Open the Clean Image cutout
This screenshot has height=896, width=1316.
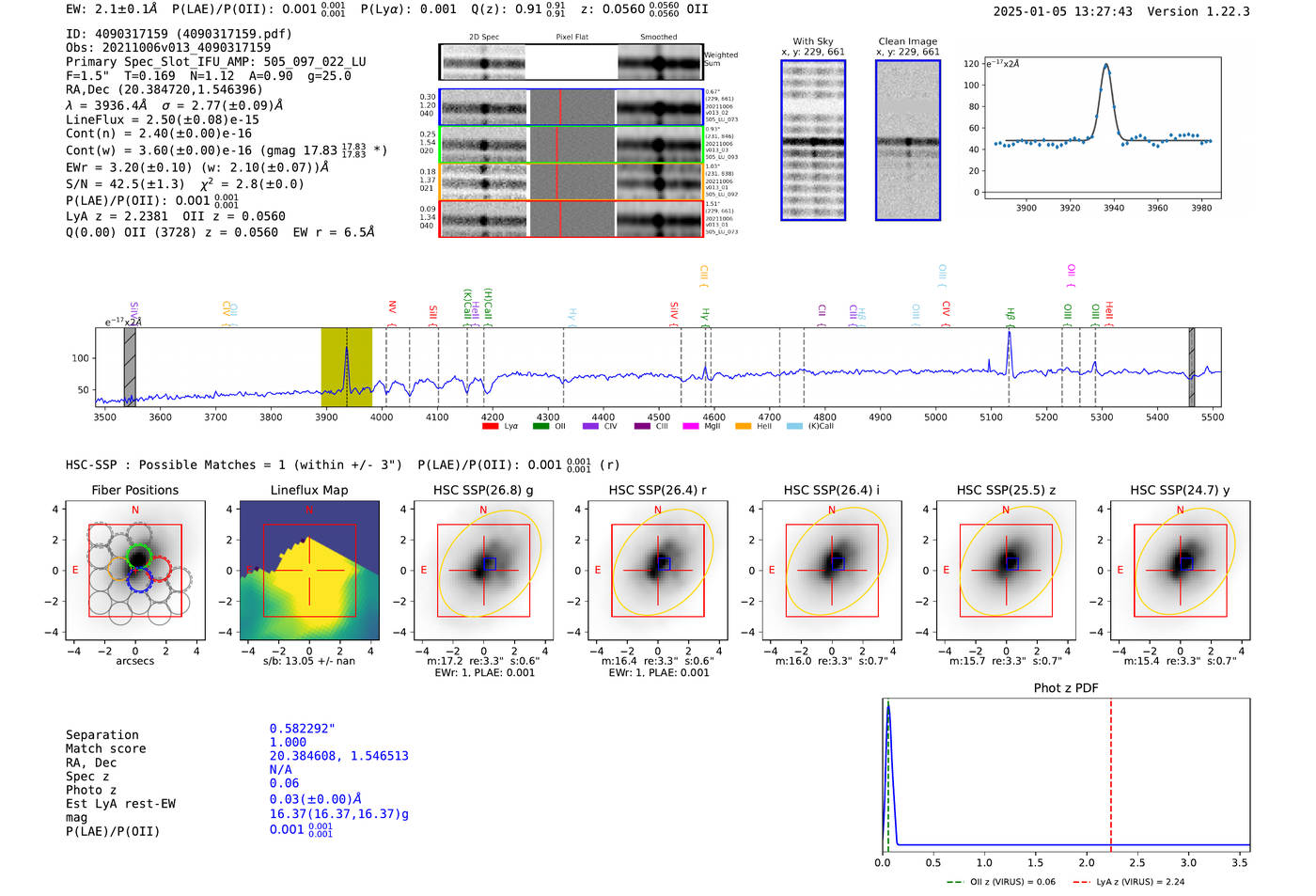pos(908,140)
